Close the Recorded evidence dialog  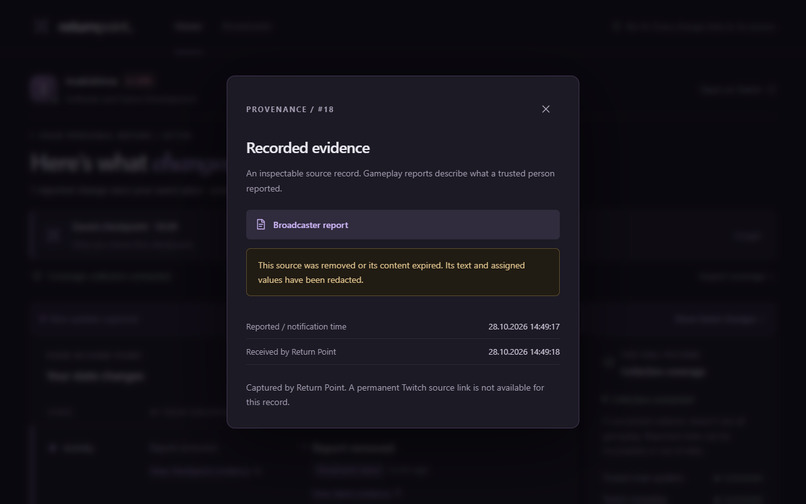(x=545, y=109)
